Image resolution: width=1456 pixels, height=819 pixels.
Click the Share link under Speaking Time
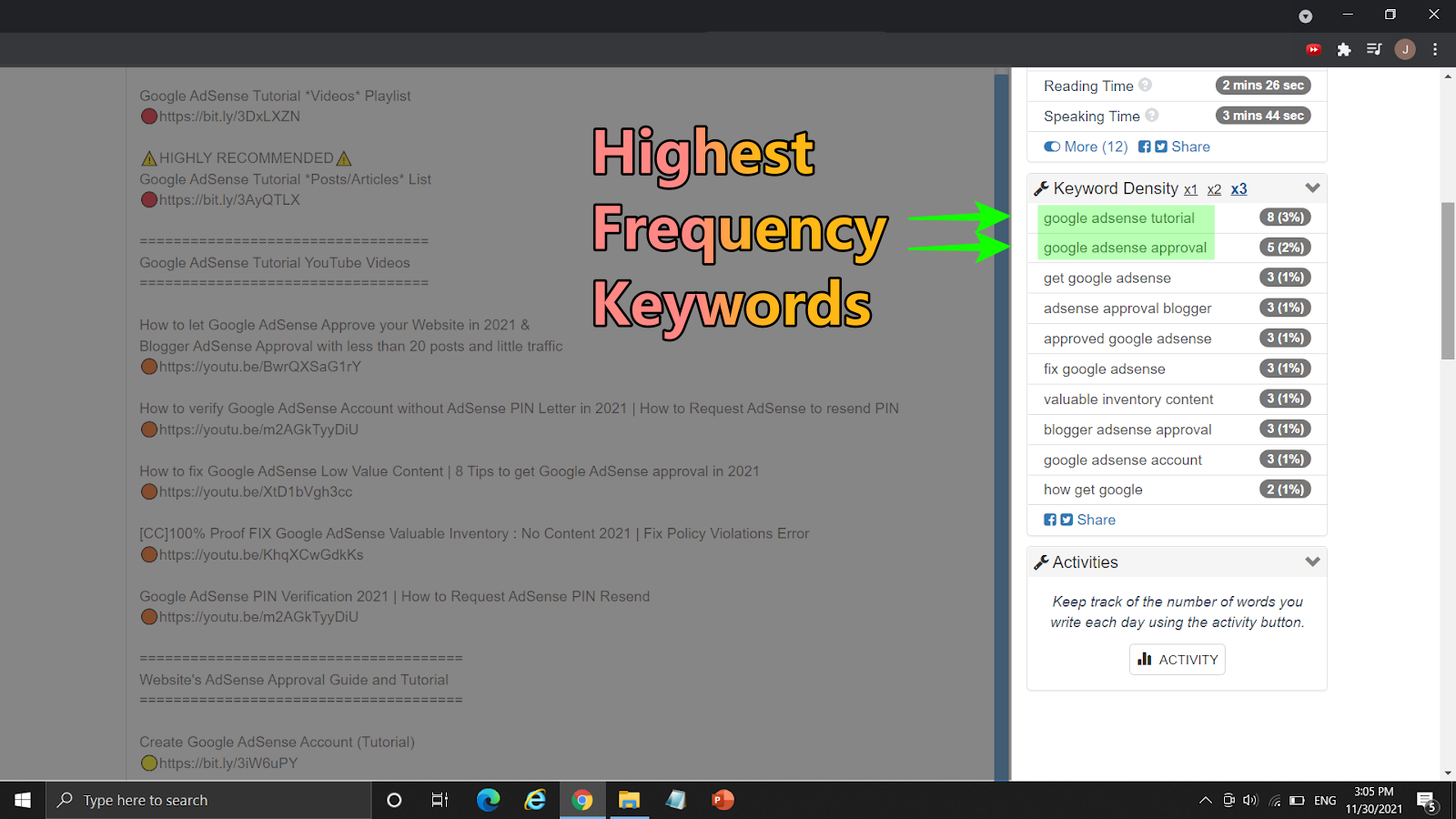click(1190, 147)
